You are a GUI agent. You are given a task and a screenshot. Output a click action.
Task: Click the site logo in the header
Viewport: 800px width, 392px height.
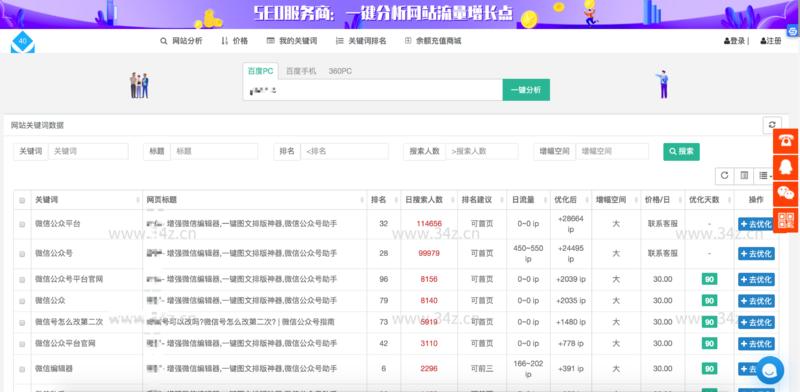click(23, 42)
